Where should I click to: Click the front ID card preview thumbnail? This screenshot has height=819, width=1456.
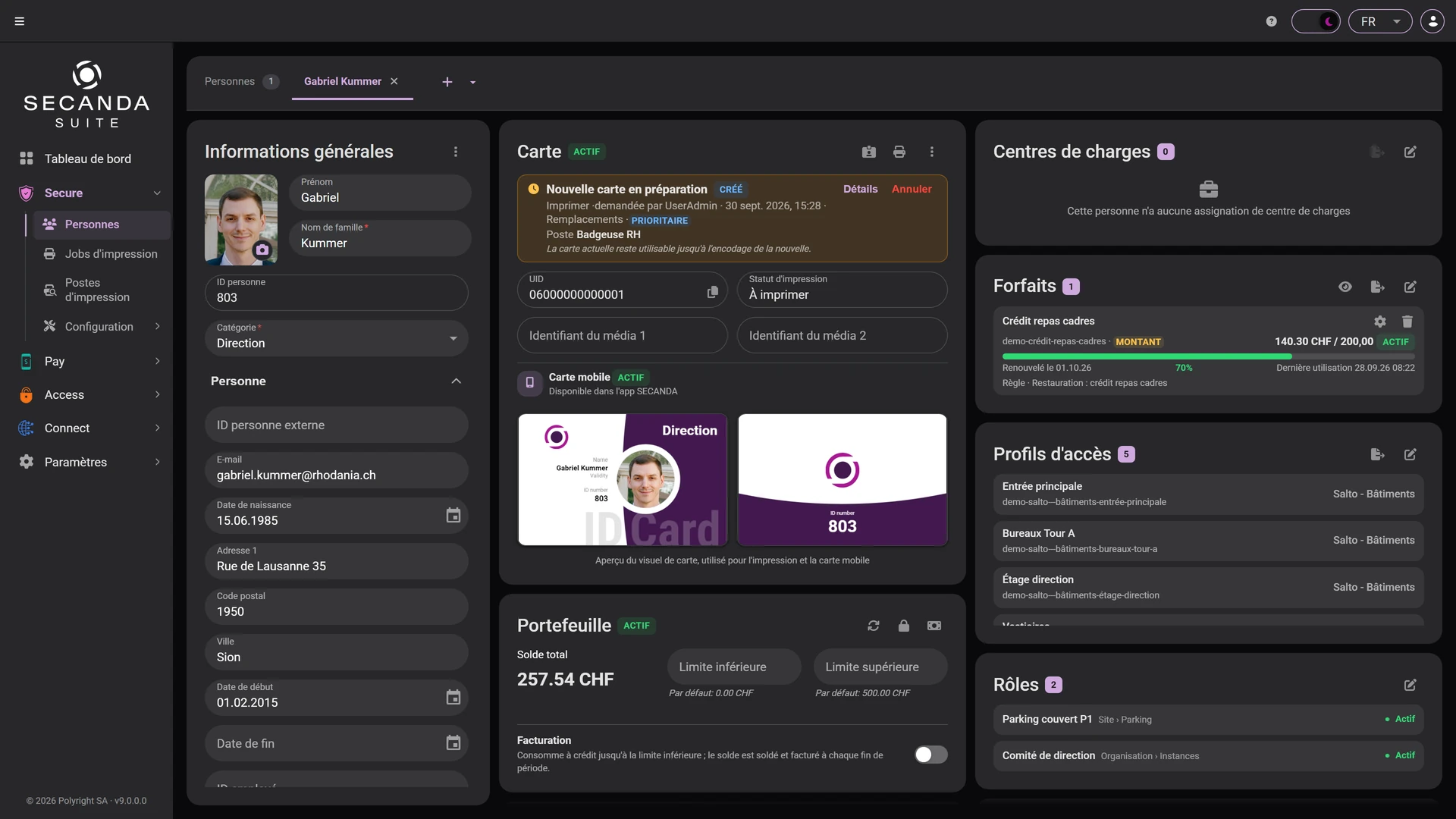click(623, 479)
